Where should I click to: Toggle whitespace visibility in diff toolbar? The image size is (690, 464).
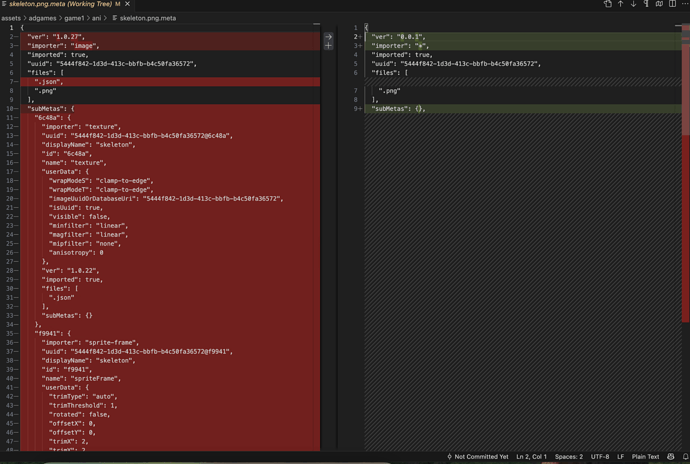pos(646,4)
